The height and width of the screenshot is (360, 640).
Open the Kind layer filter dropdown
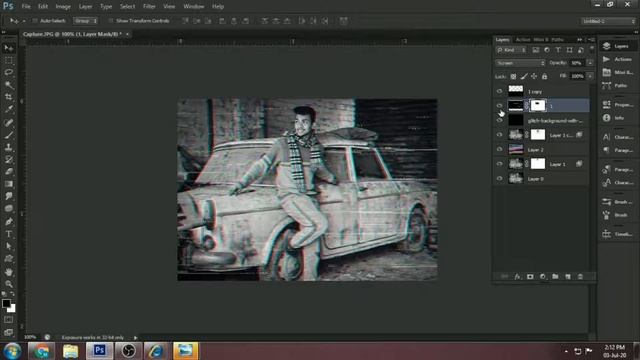[x=511, y=50]
